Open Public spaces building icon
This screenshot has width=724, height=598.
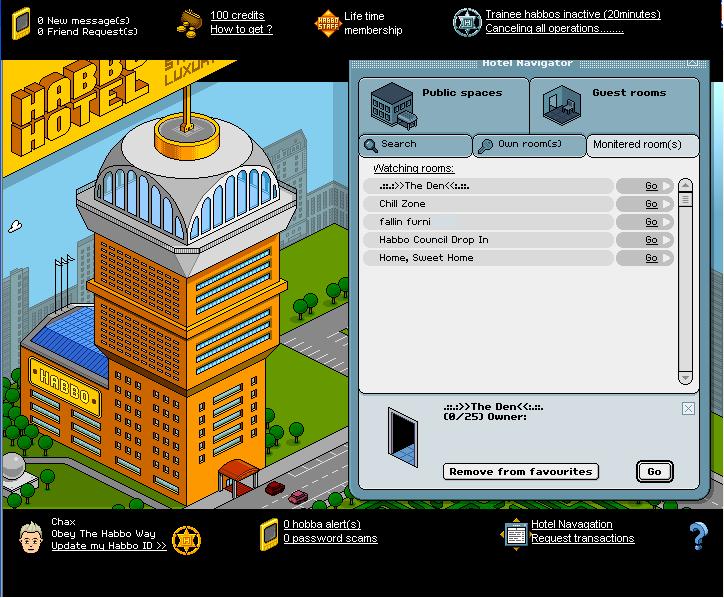393,106
